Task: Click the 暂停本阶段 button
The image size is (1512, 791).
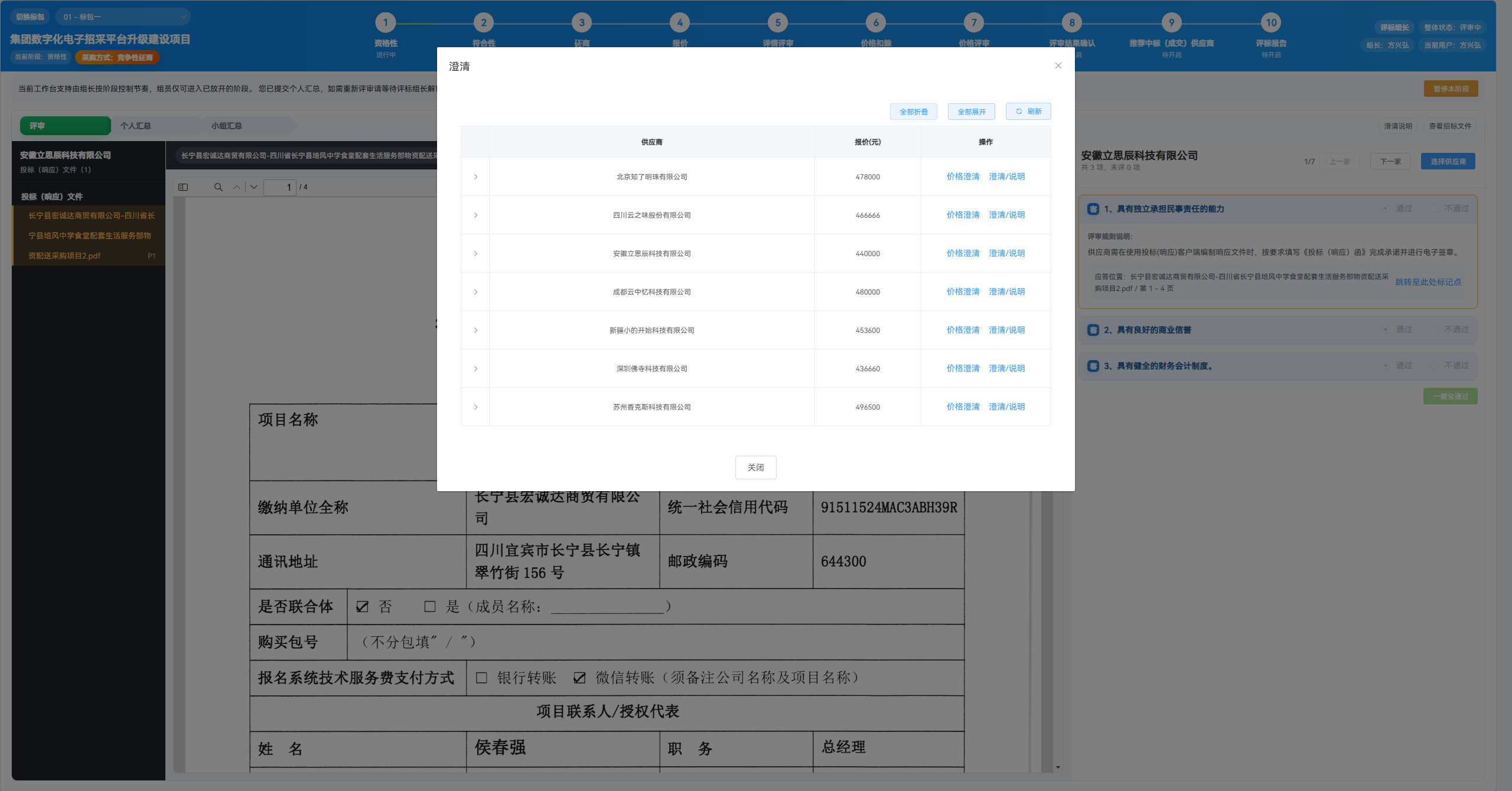Action: (1451, 89)
